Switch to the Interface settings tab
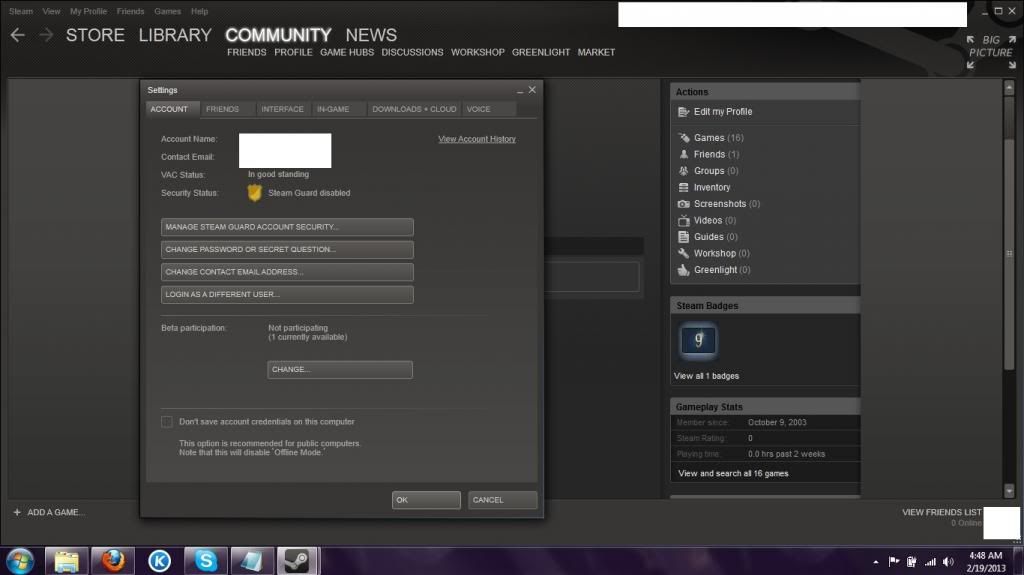The height and width of the screenshot is (575, 1024). pyautogui.click(x=283, y=109)
